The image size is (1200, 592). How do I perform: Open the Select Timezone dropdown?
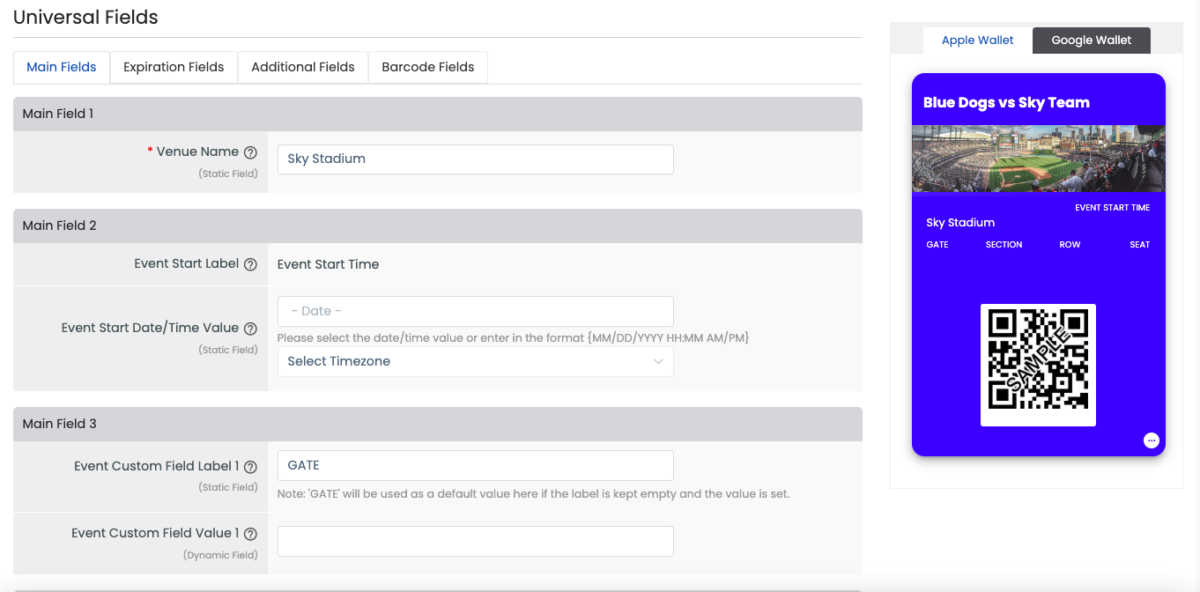475,361
